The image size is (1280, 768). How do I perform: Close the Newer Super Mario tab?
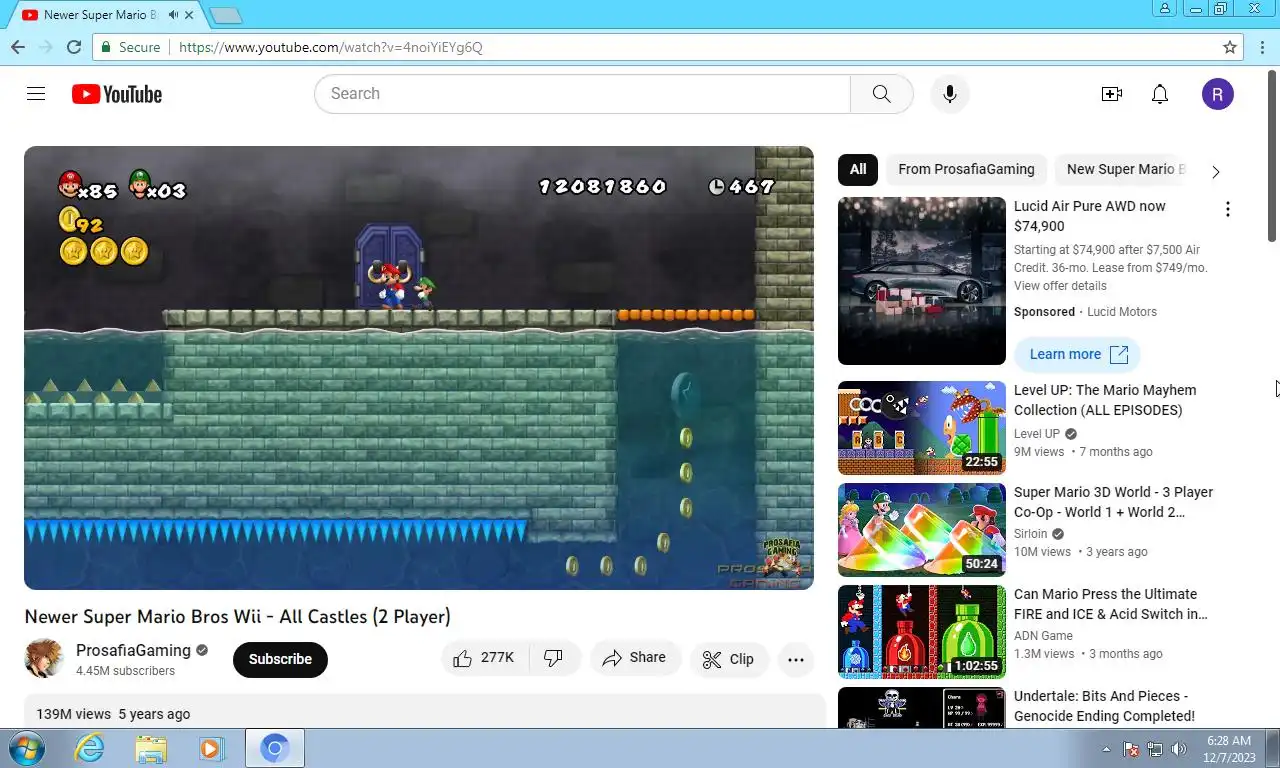click(x=190, y=15)
